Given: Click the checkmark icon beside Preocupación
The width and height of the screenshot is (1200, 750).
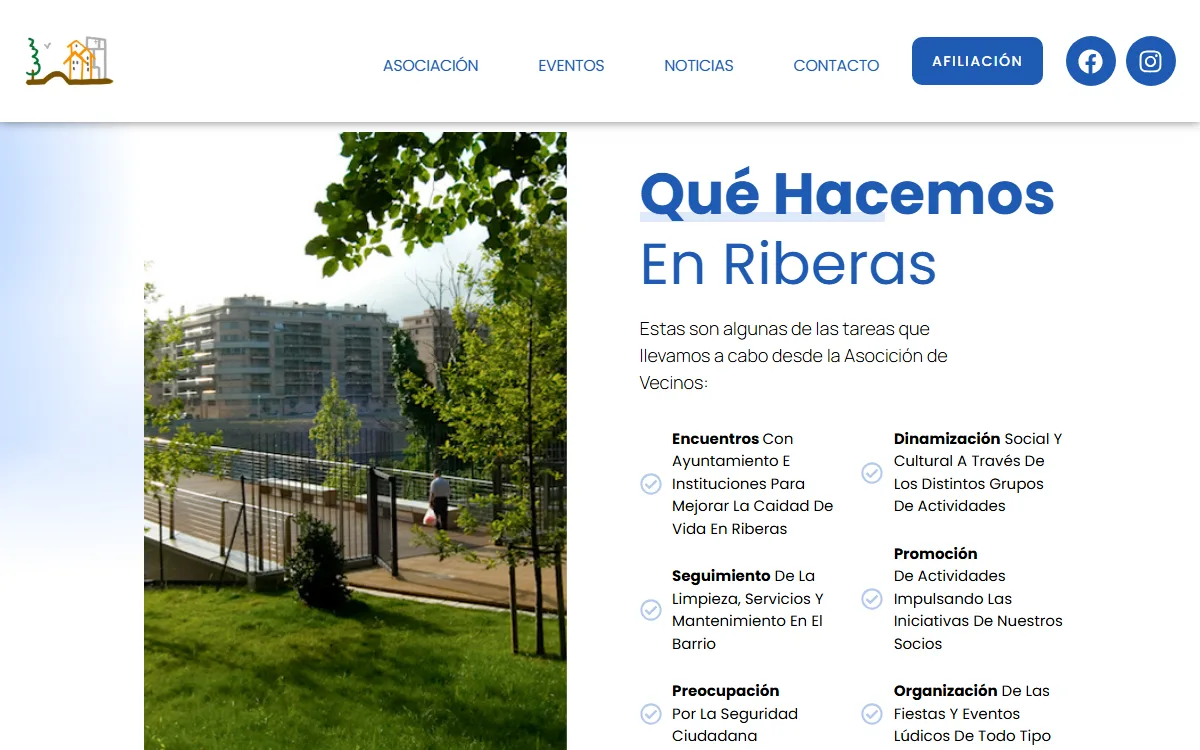Looking at the screenshot, I should coord(651,714).
